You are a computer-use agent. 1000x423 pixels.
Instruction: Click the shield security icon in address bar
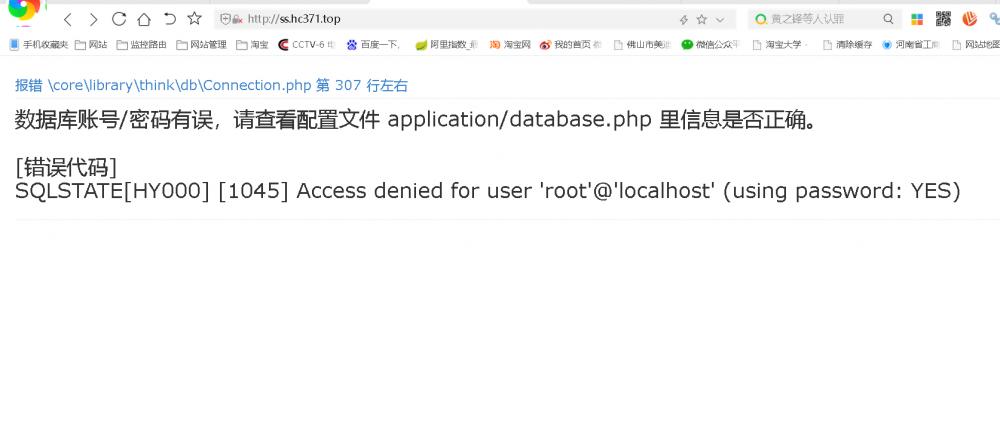click(x=225, y=19)
